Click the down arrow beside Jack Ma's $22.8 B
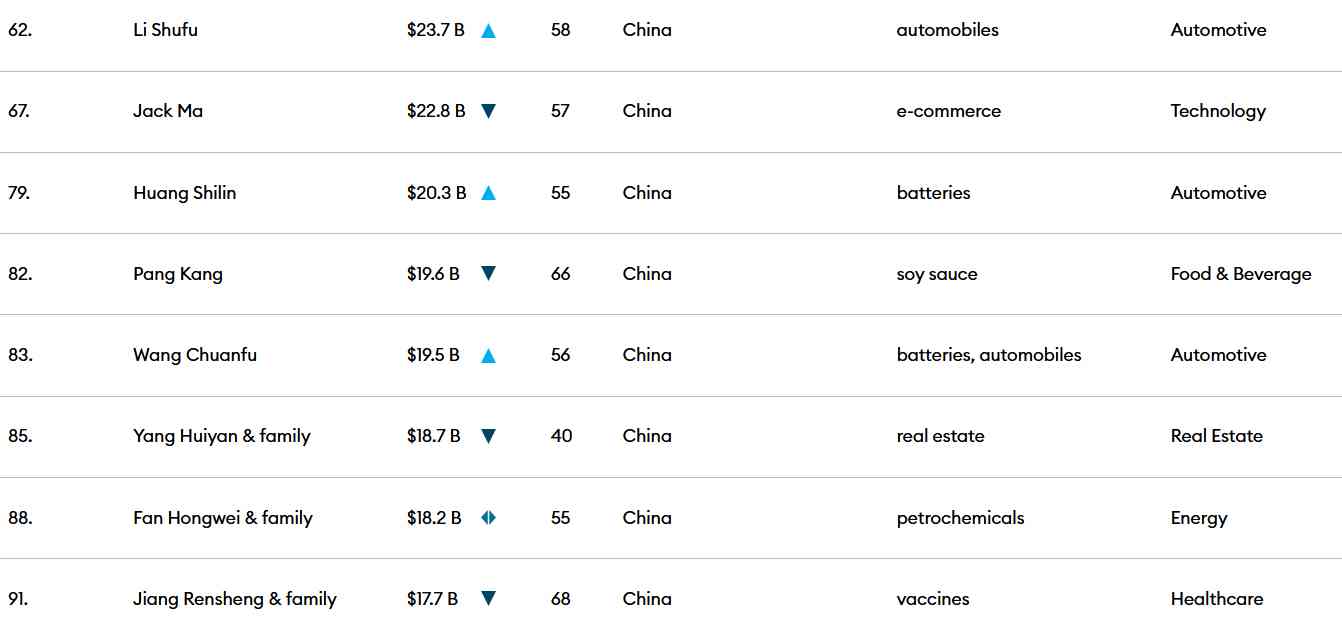1342x631 pixels. tap(488, 112)
